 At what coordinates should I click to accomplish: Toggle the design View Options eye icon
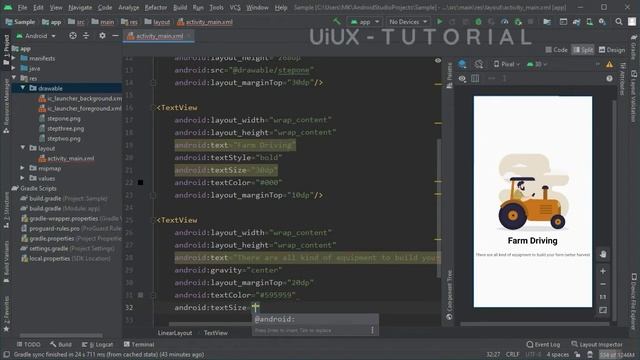click(x=462, y=78)
